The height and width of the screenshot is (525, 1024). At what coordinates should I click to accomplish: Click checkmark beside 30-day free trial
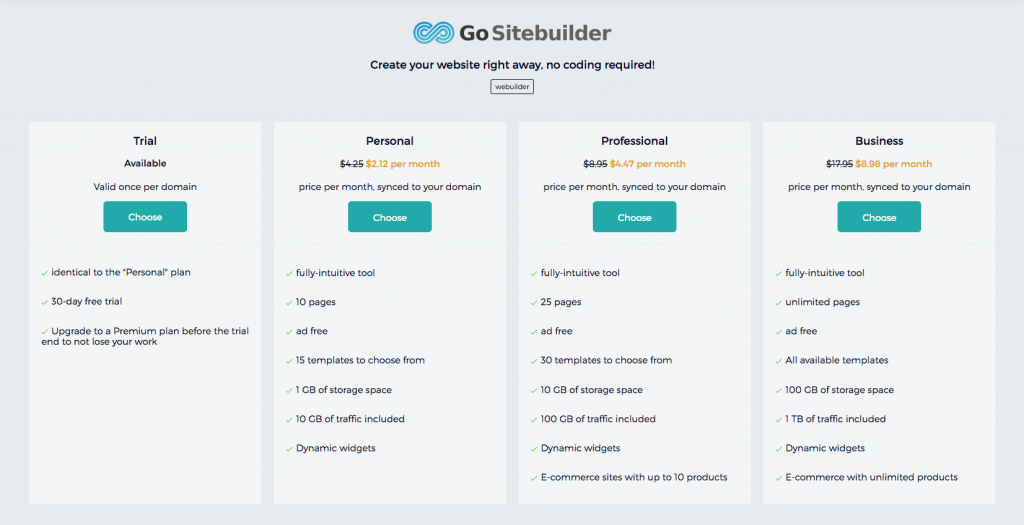(45, 301)
